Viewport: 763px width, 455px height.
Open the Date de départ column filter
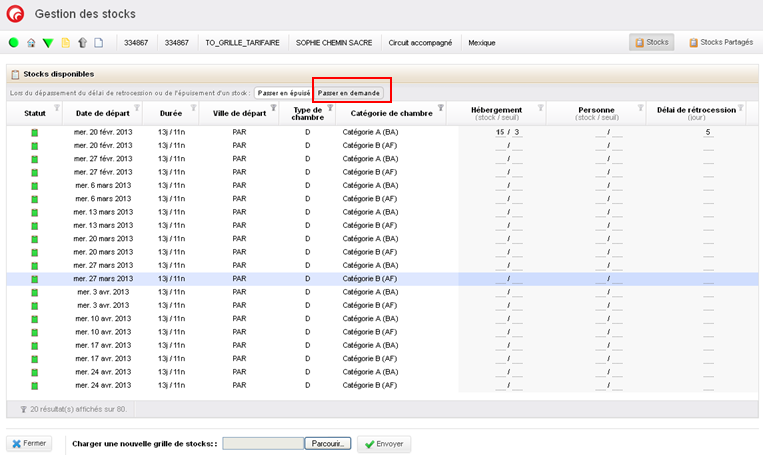(136, 108)
